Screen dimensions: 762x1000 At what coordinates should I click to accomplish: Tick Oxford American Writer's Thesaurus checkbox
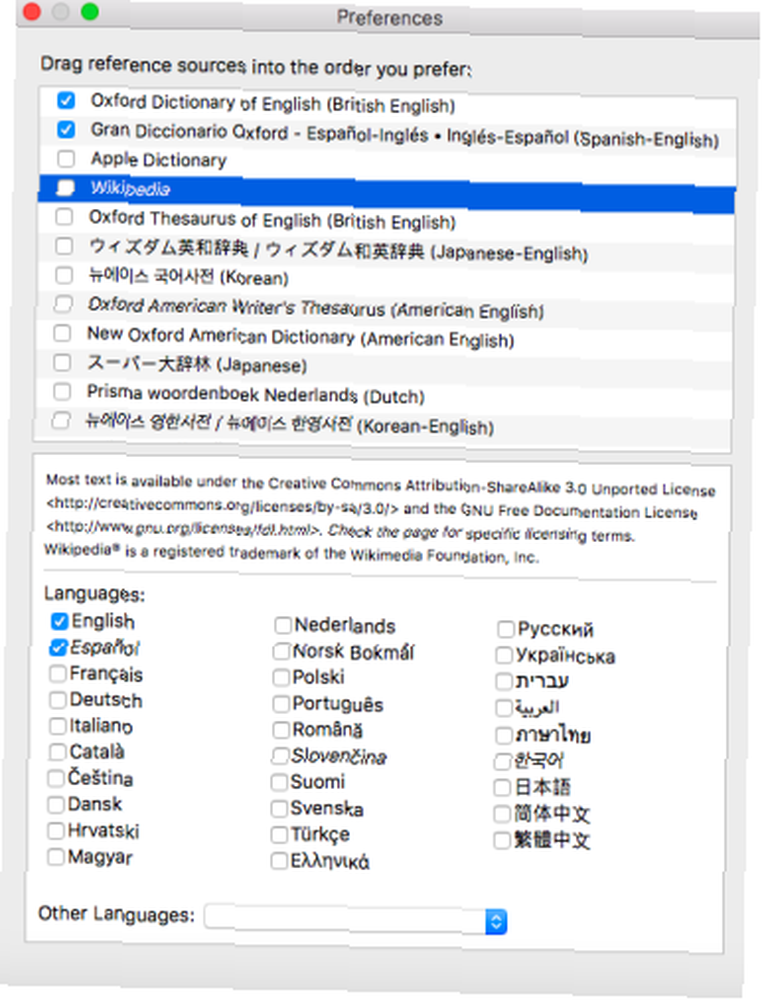tap(63, 304)
